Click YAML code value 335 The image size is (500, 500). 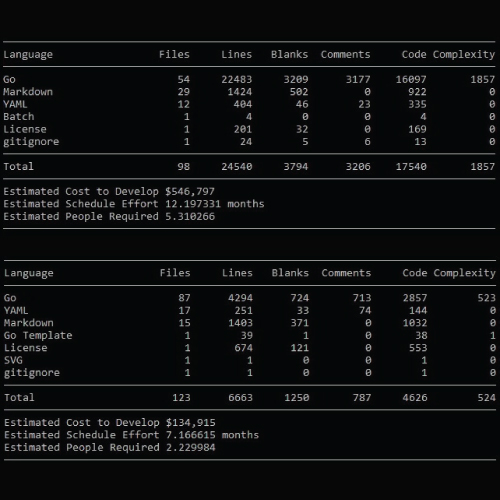coord(417,104)
